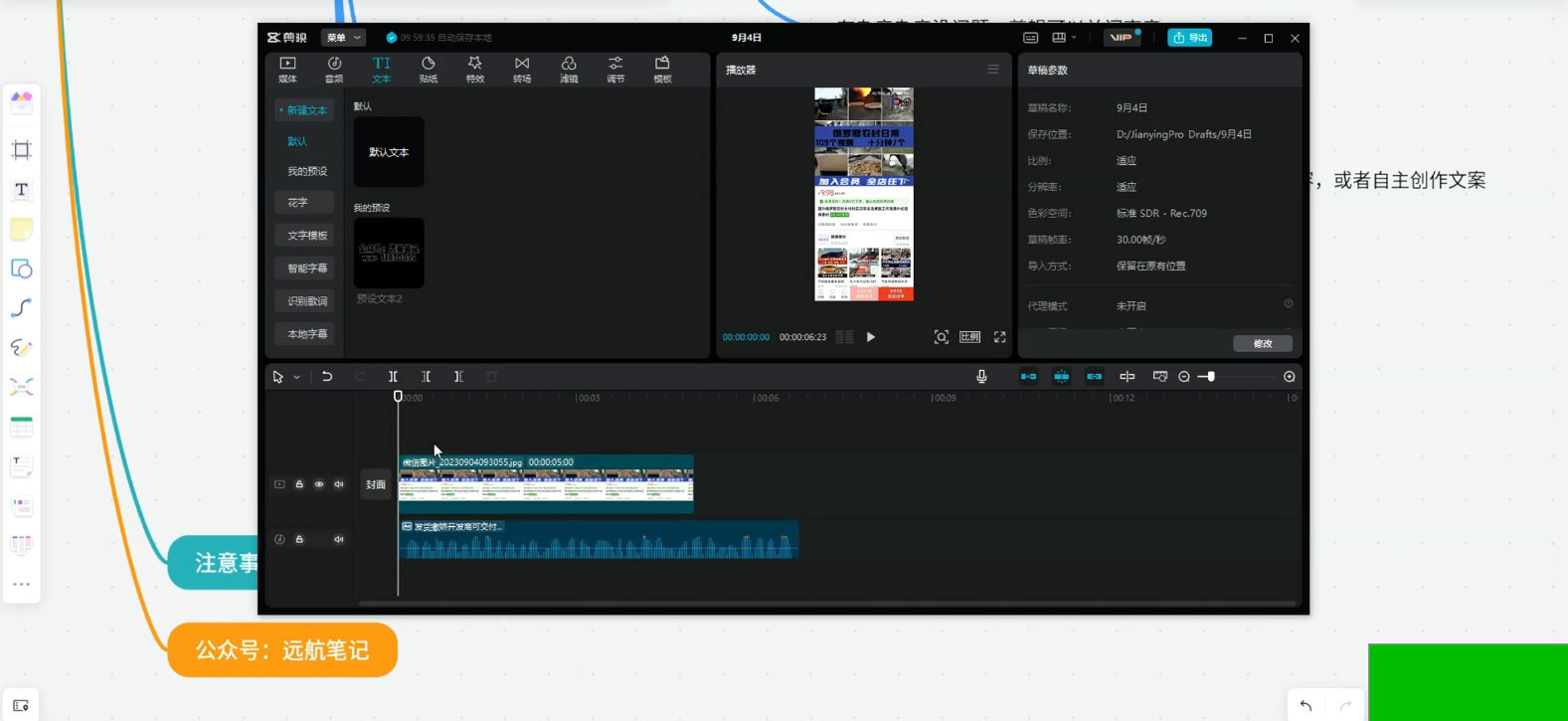The image size is (1568, 721).
Task: Open the 贴纸 (stickers) panel
Action: pos(428,69)
